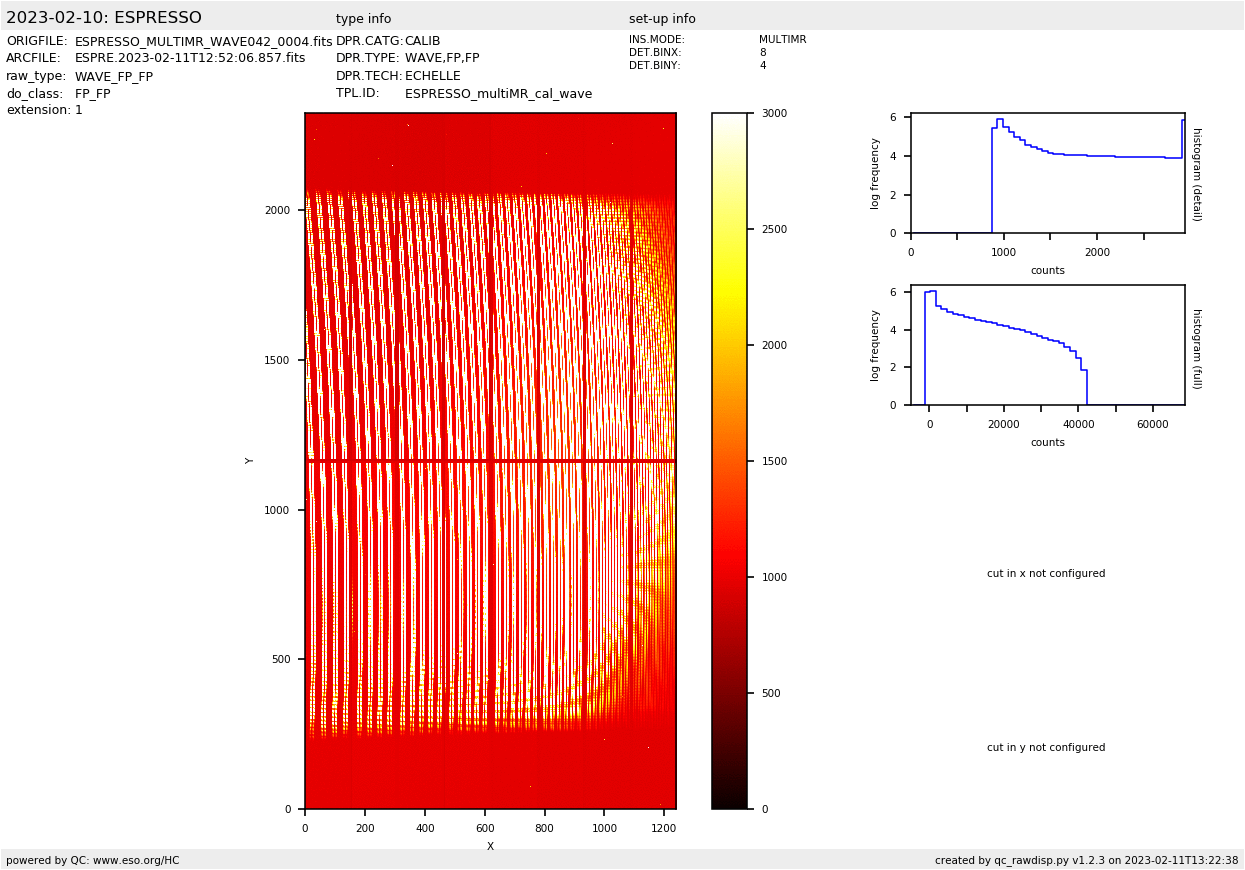Click the '2023-02-10: ESPRESSO' title
The width and height of the screenshot is (1245, 870).
click(104, 18)
